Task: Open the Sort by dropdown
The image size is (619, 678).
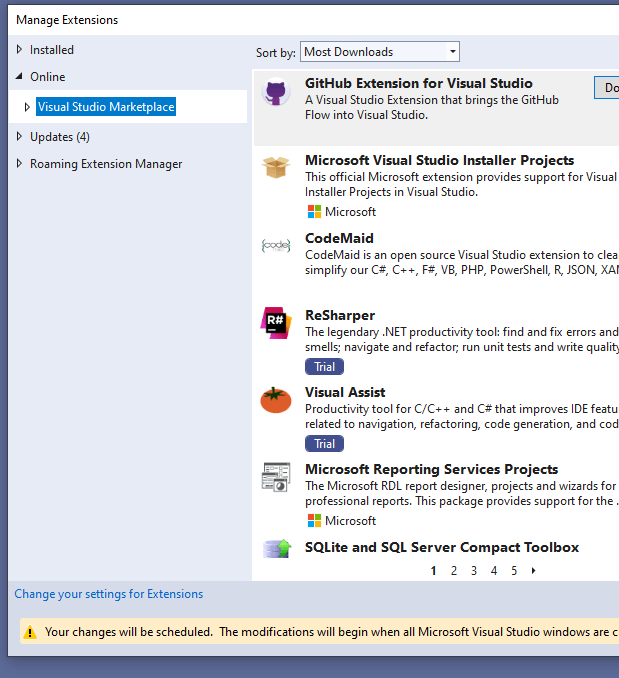Action: (379, 52)
